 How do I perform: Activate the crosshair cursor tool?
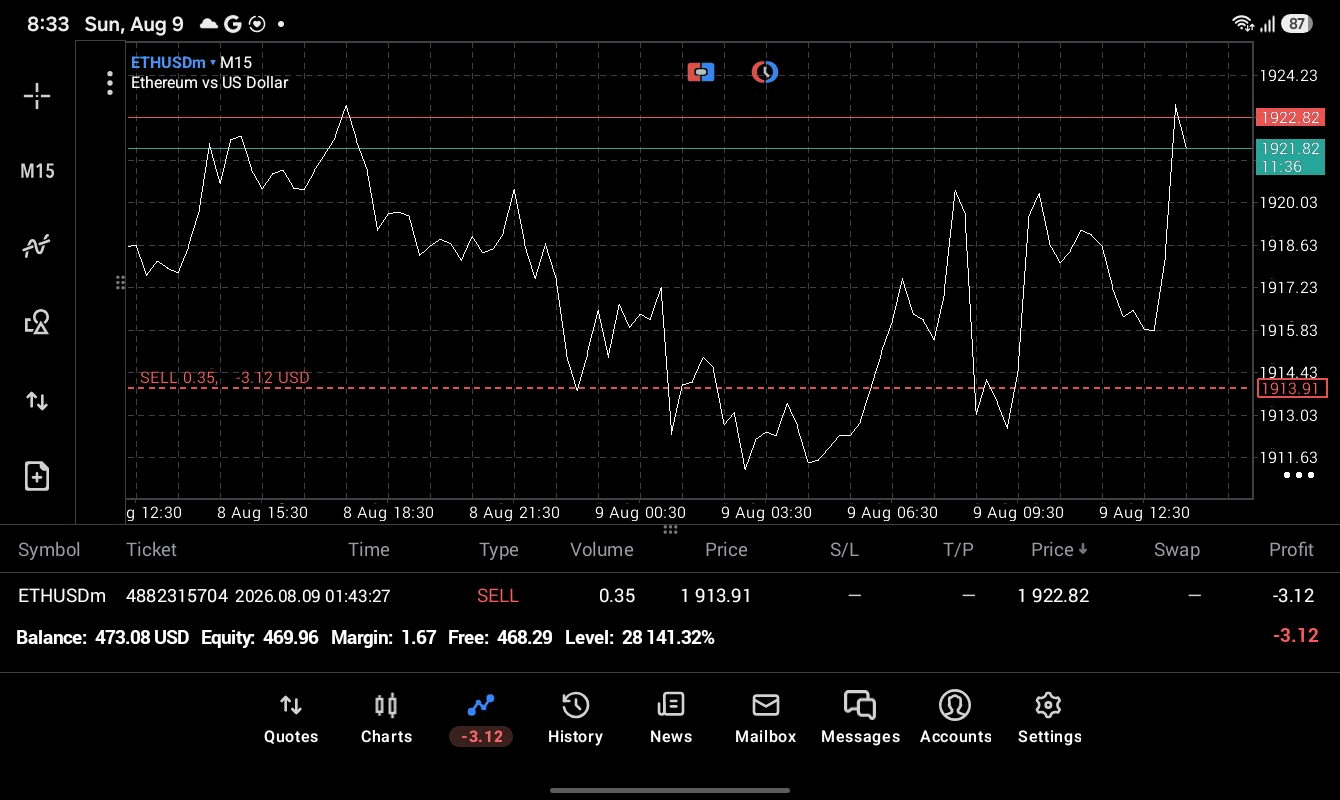37,96
